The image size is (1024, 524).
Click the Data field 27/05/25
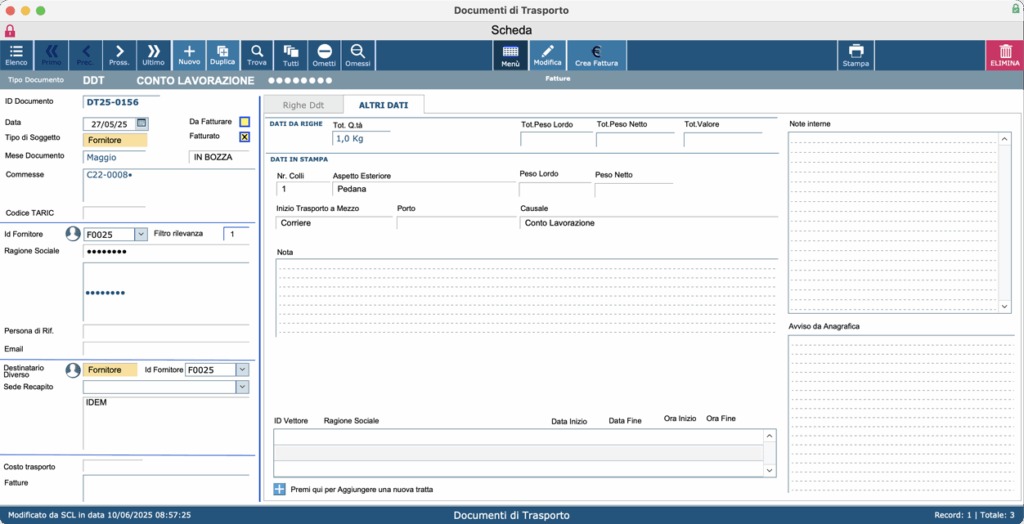tap(109, 123)
